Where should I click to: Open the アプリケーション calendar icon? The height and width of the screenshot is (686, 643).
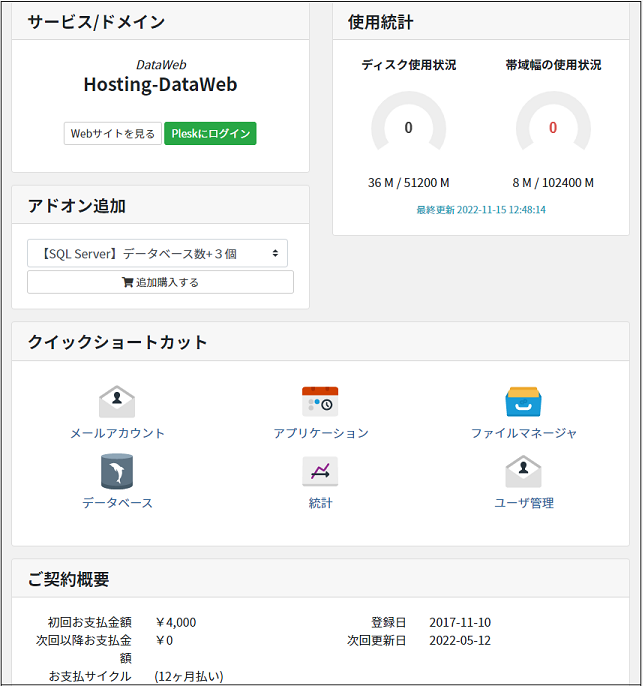coord(320,402)
